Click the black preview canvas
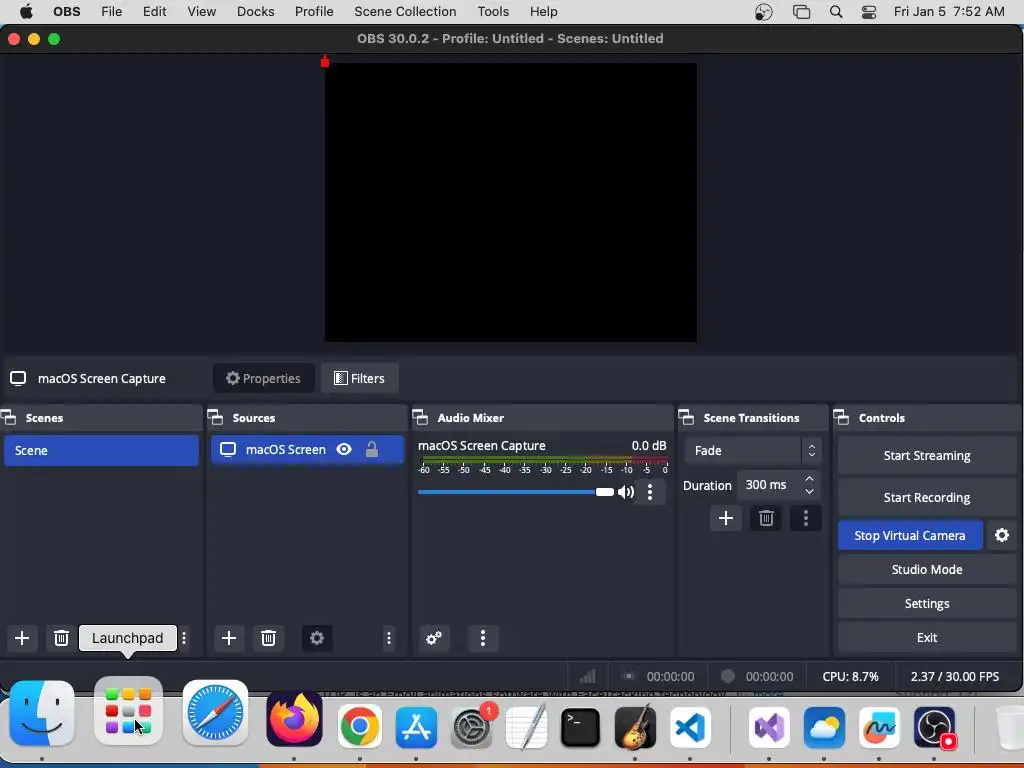Viewport: 1024px width, 768px height. click(511, 202)
